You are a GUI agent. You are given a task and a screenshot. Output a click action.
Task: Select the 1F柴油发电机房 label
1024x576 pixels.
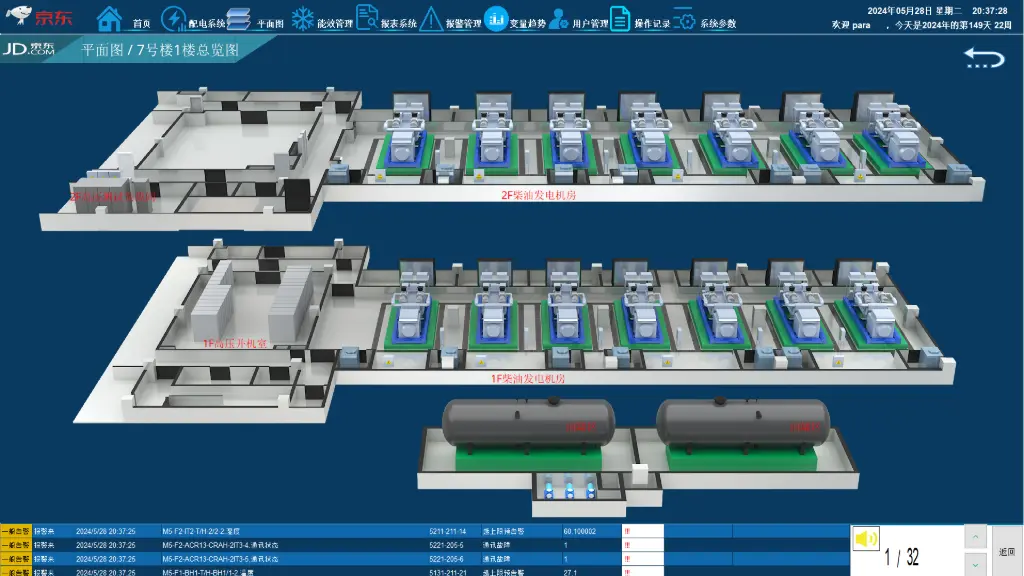coord(527,379)
